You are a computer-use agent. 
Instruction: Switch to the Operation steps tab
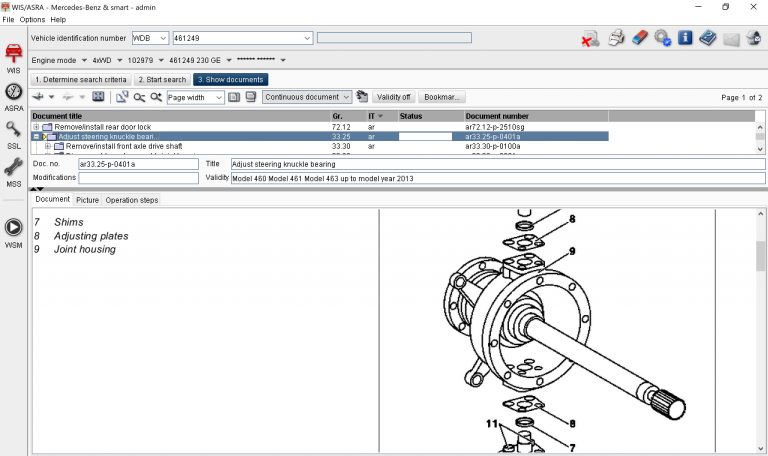click(x=132, y=200)
